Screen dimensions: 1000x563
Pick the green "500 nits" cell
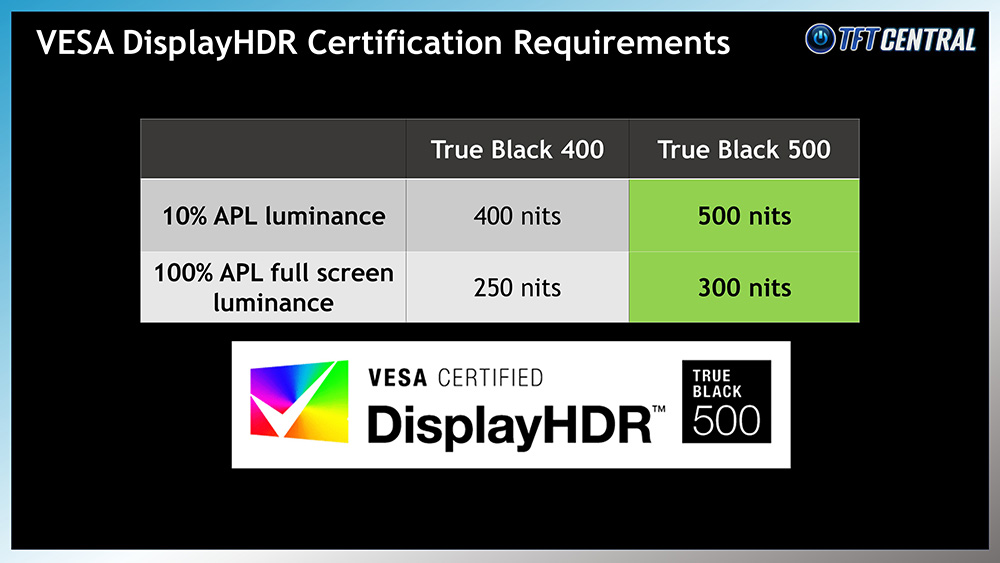(744, 216)
